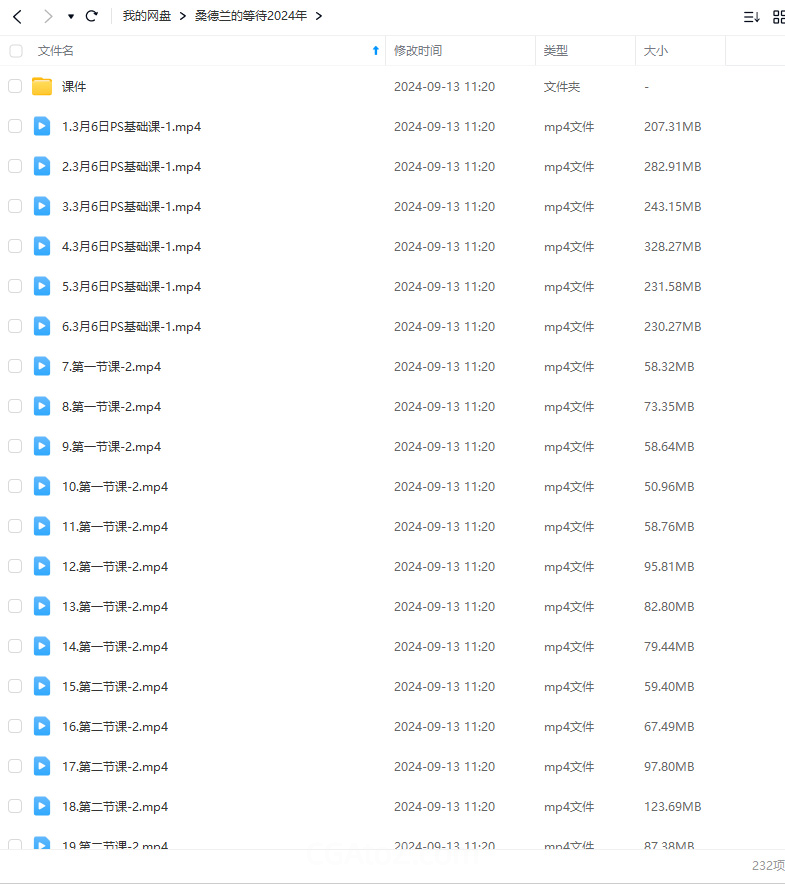785x884 pixels.
Task: Click the 课件 folder icon
Action: [42, 87]
